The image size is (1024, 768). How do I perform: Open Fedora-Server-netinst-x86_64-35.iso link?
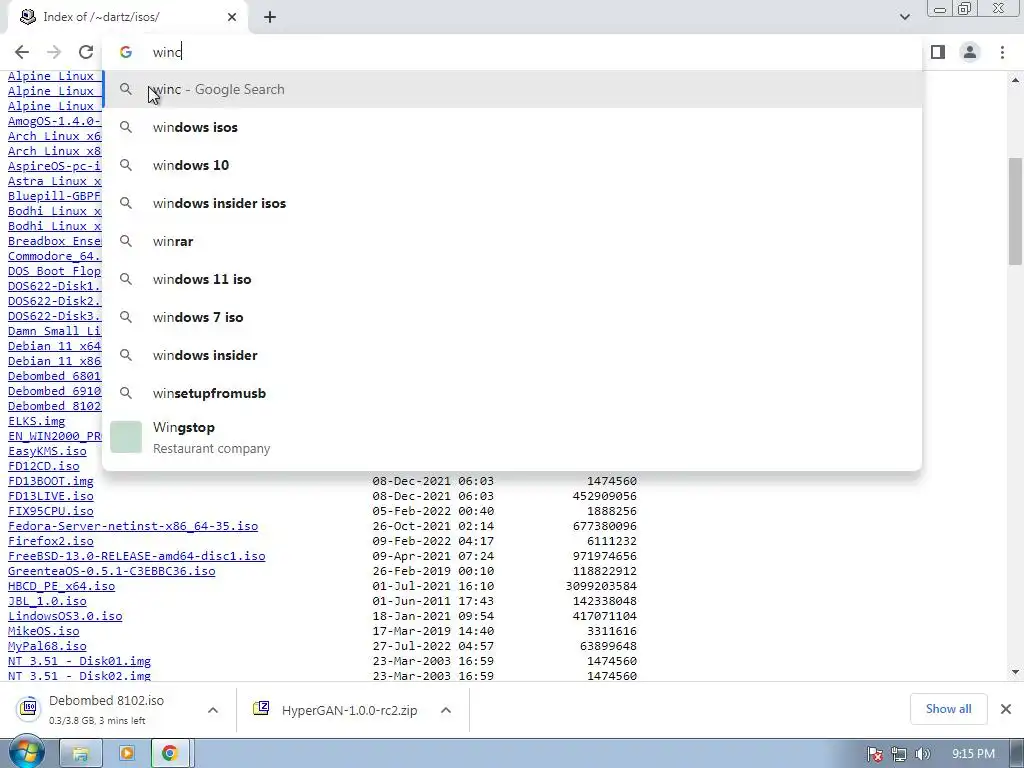(x=133, y=526)
